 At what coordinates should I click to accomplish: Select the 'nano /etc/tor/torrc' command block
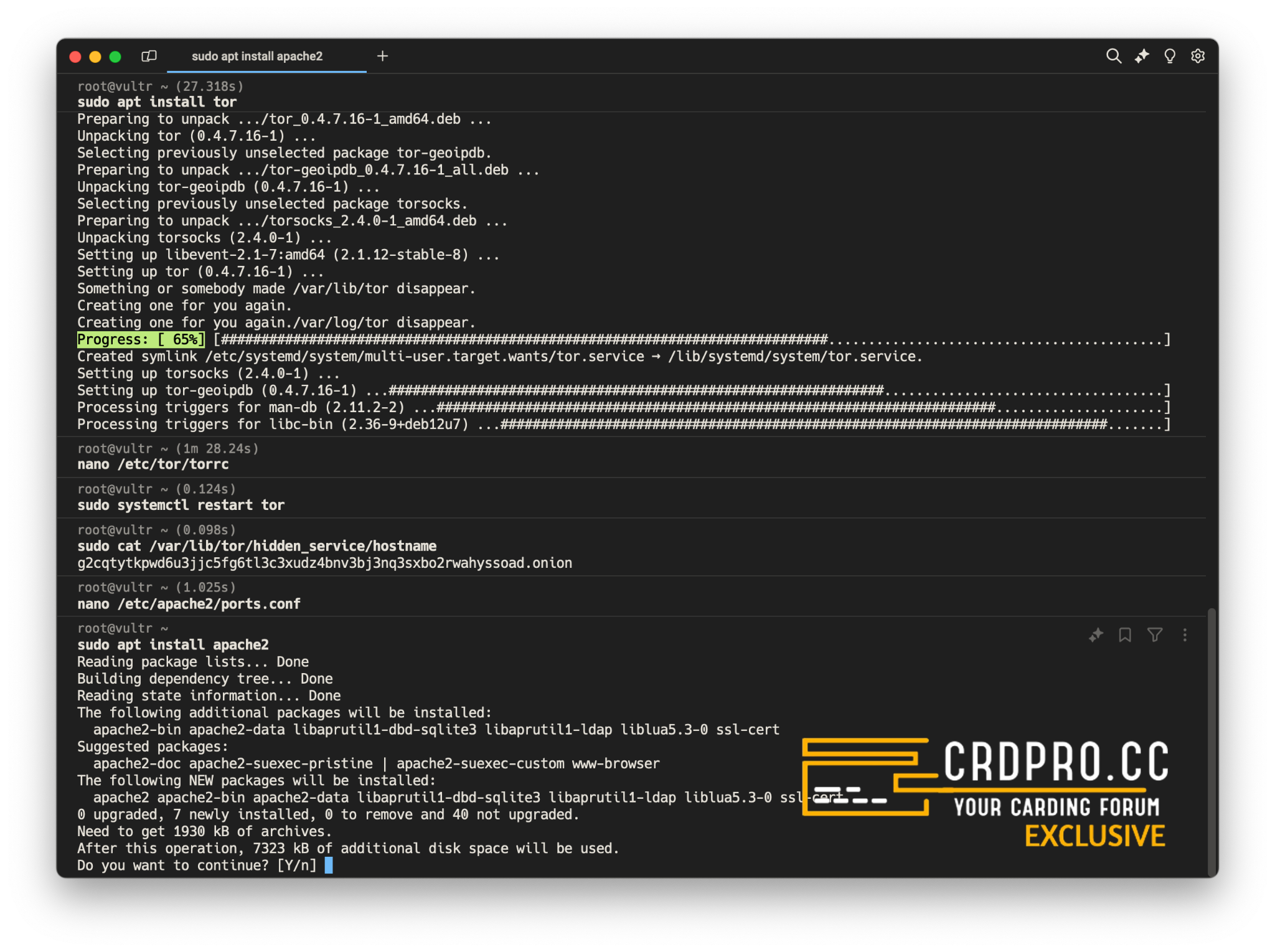[x=153, y=464]
